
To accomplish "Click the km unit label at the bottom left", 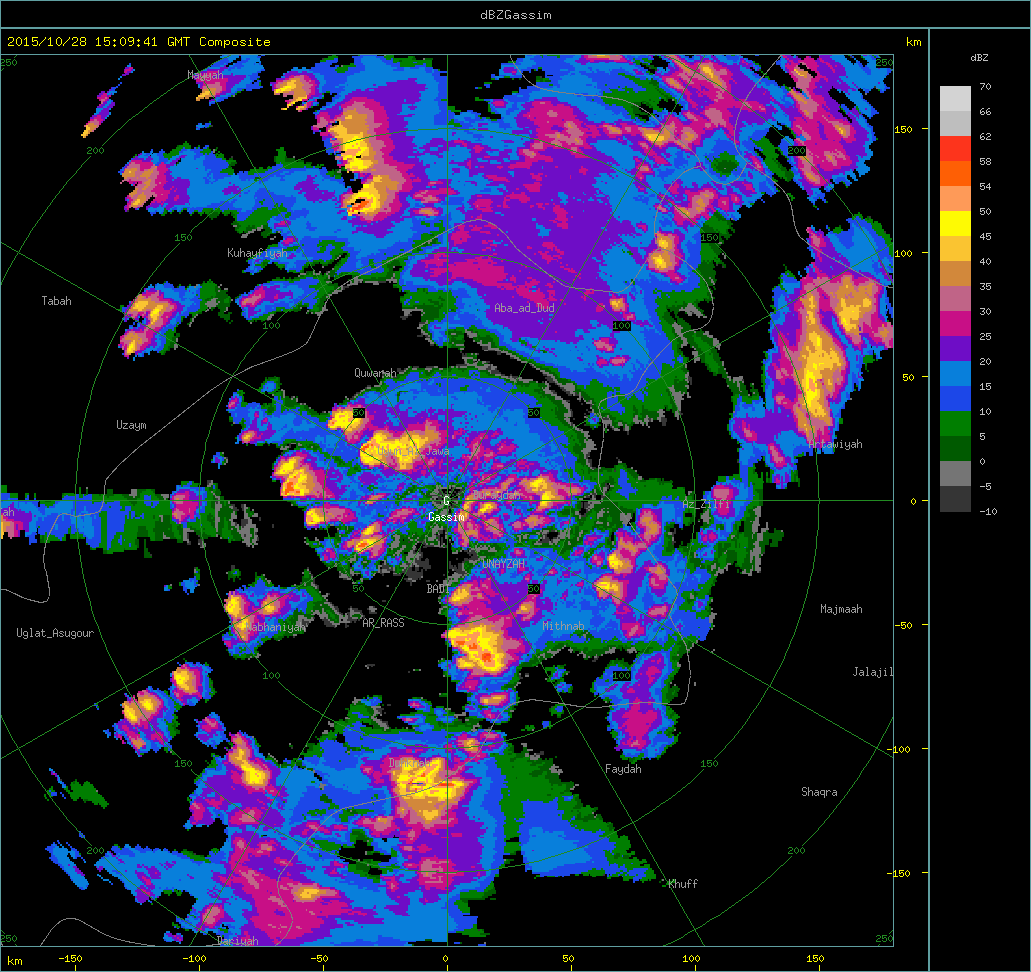I will (14, 961).
